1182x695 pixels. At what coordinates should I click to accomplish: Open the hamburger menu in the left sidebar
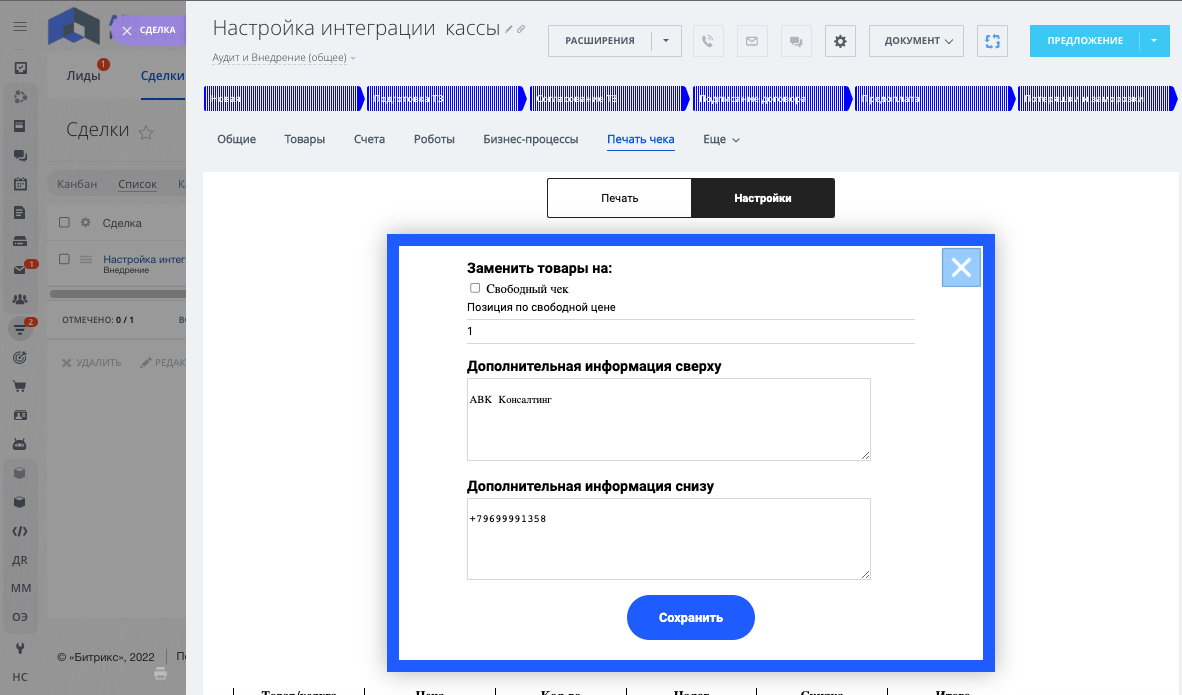click(20, 26)
